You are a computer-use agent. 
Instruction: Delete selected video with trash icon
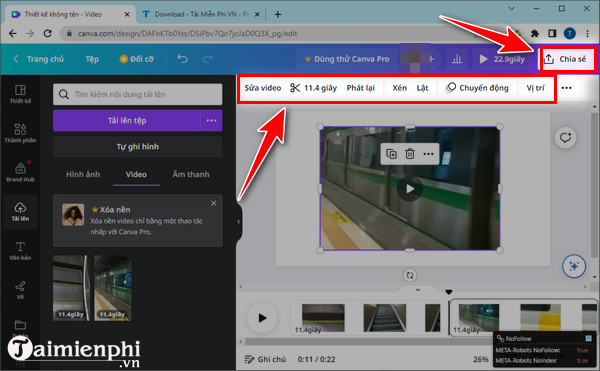pos(410,154)
